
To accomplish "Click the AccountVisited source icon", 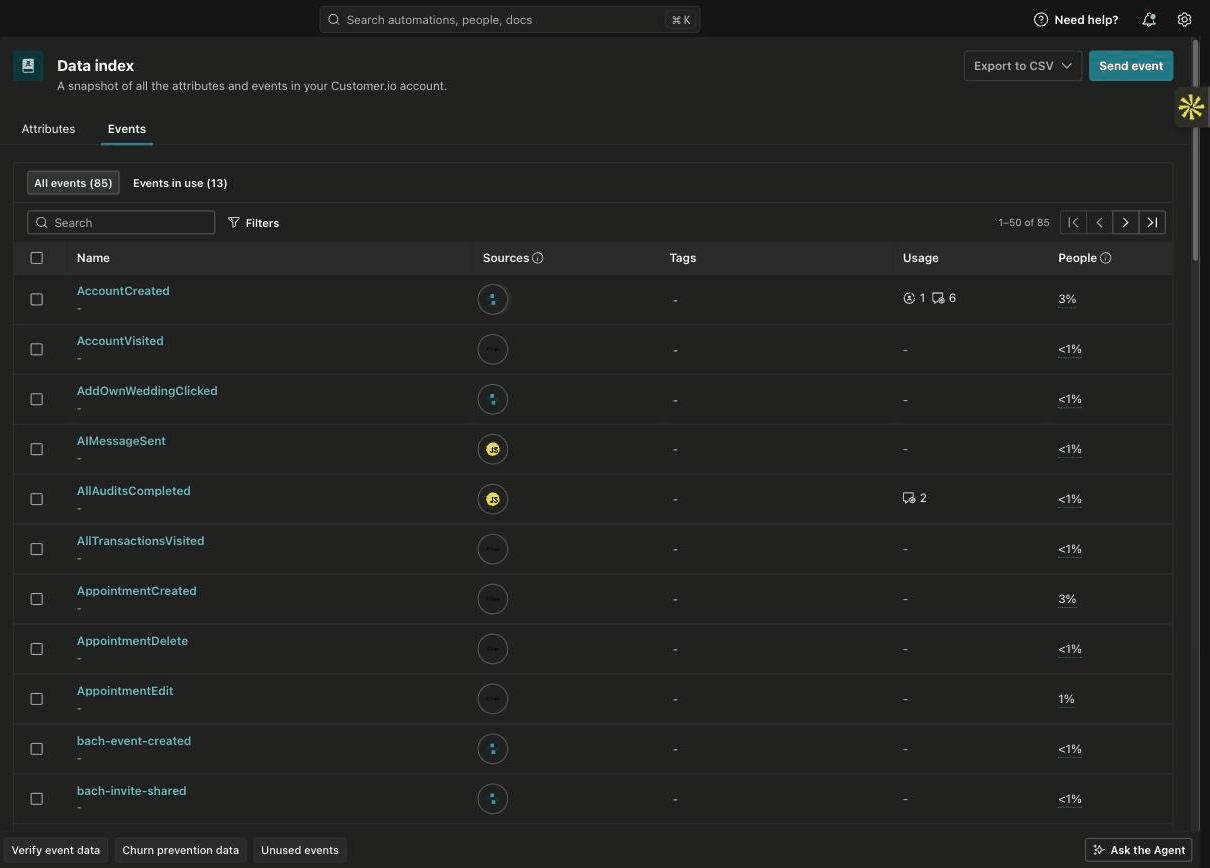I will pyautogui.click(x=493, y=349).
